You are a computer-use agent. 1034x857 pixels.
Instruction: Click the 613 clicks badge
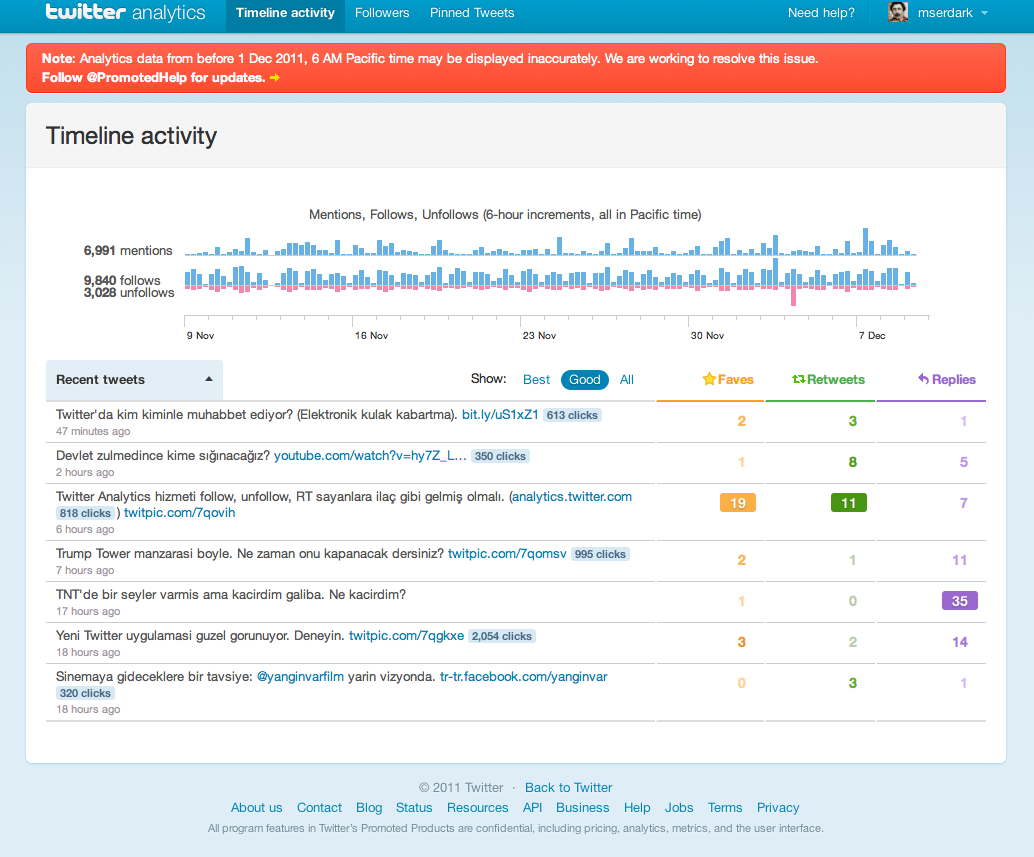tap(572, 415)
